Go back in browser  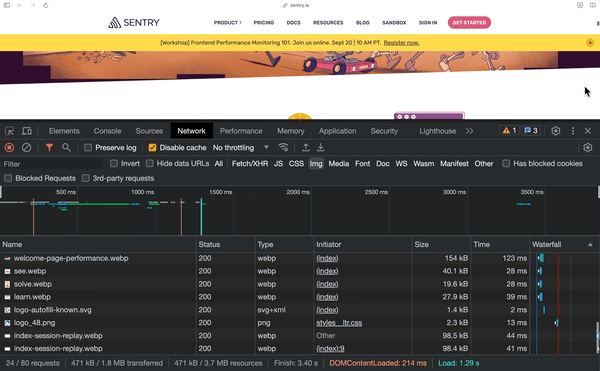(20, 5)
